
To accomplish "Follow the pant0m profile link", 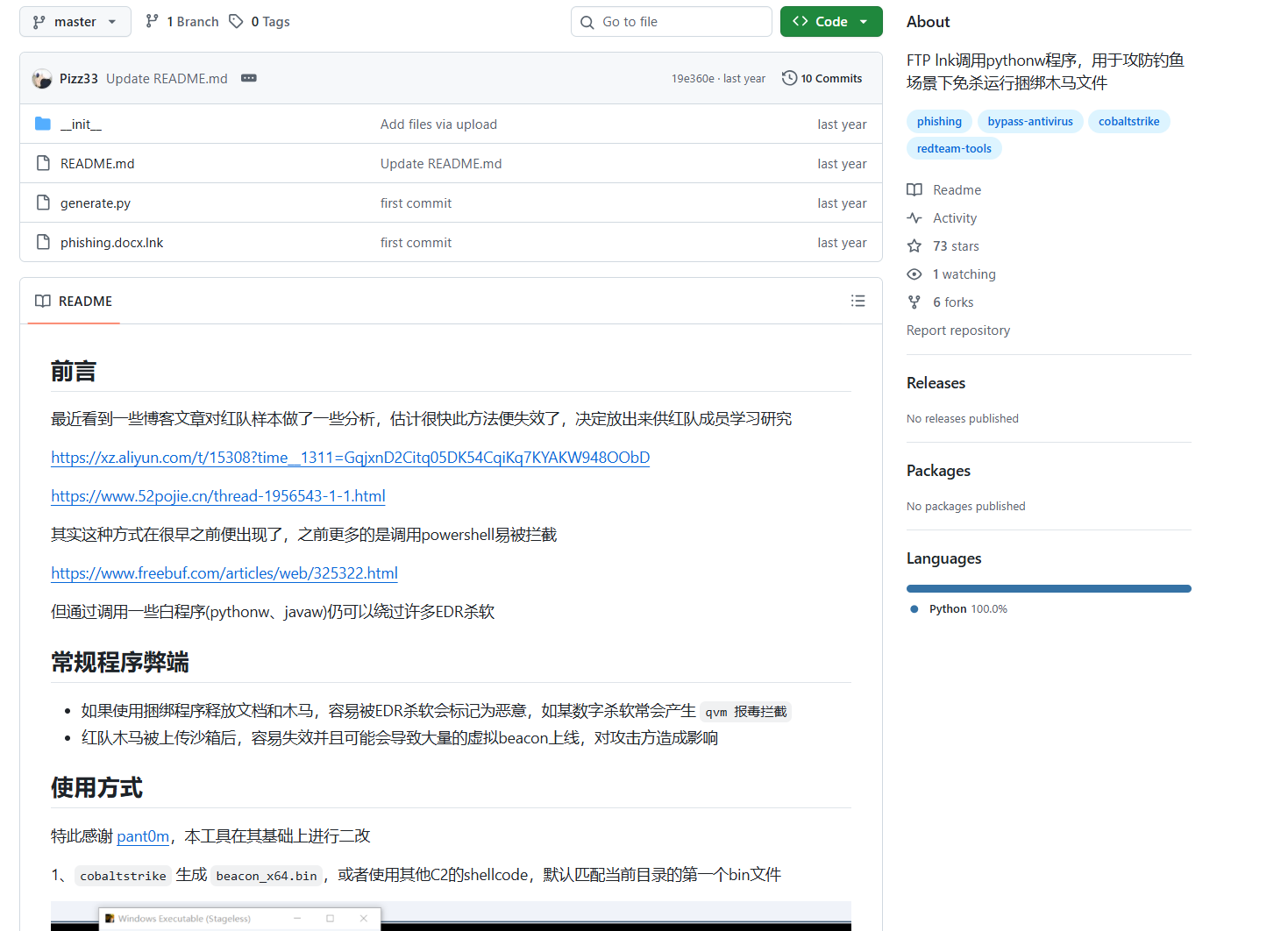I will (x=143, y=835).
